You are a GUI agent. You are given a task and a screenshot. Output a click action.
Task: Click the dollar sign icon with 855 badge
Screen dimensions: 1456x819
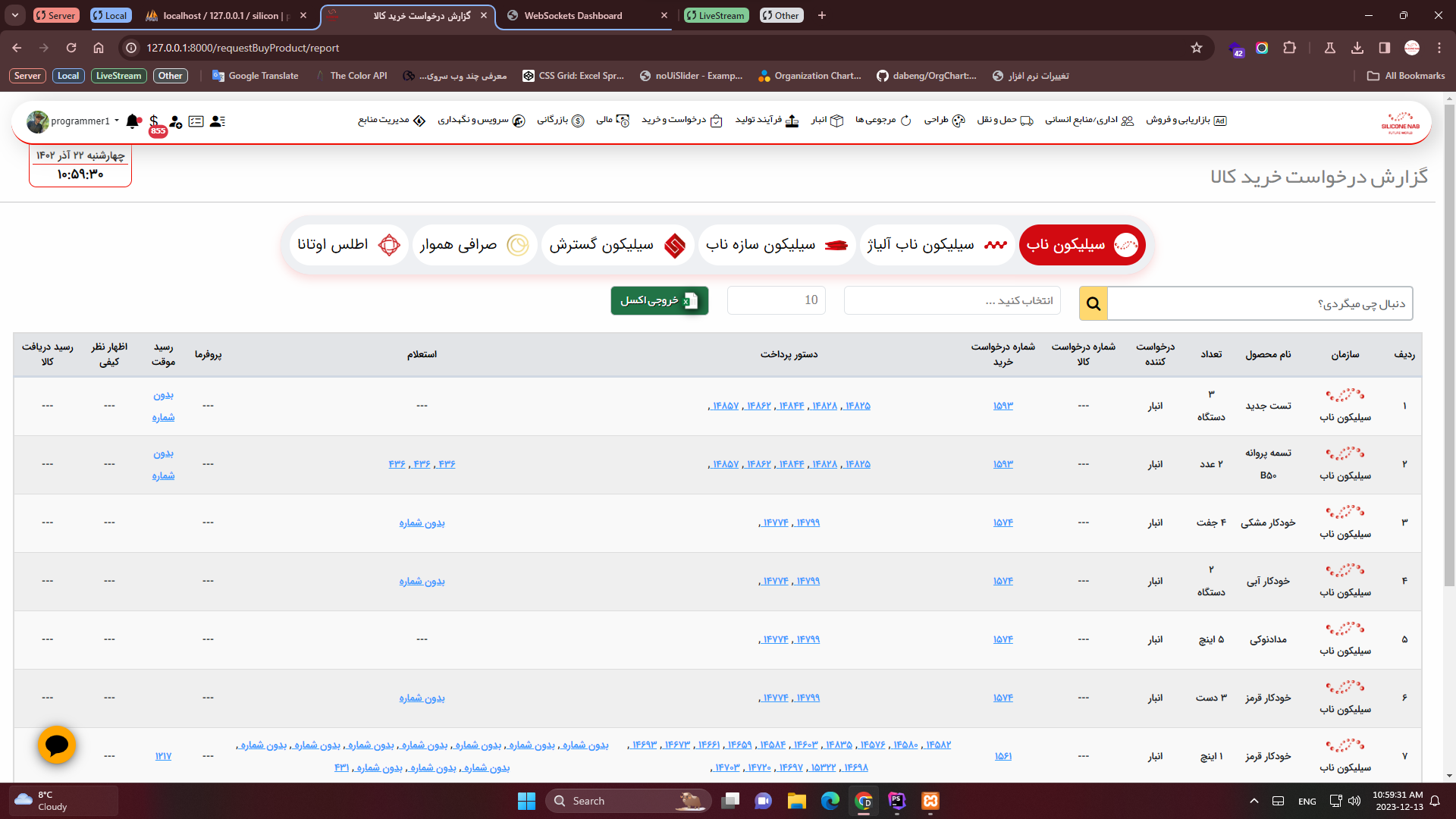154,121
